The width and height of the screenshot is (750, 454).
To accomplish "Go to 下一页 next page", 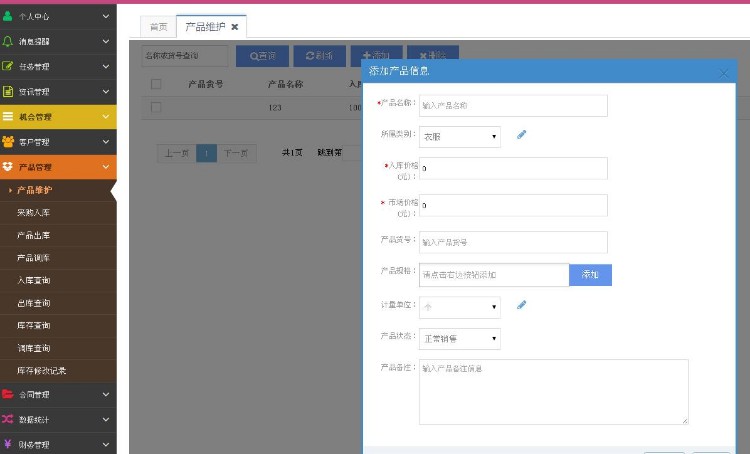I will click(x=236, y=153).
